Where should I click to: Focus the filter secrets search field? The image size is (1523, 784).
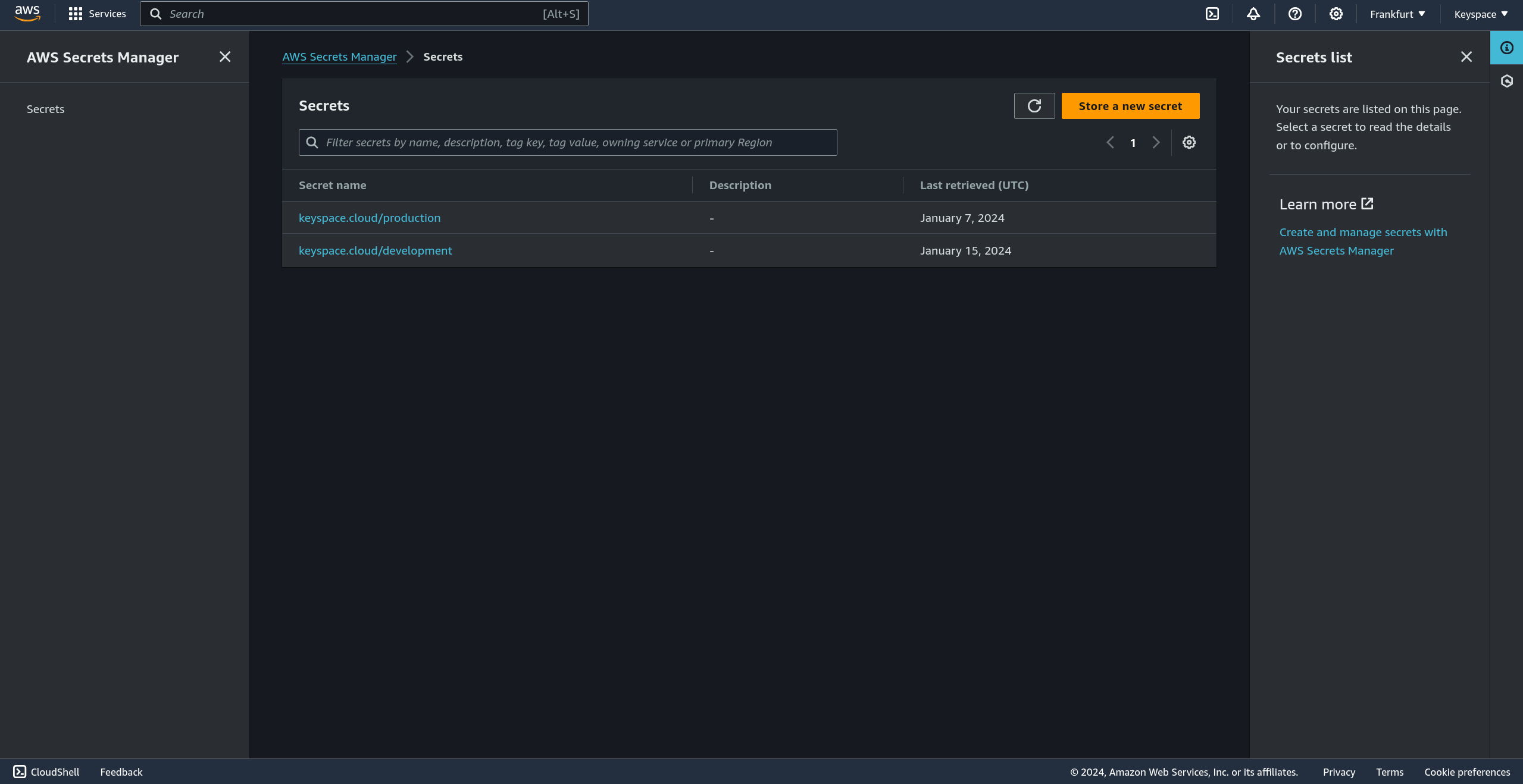tap(568, 142)
